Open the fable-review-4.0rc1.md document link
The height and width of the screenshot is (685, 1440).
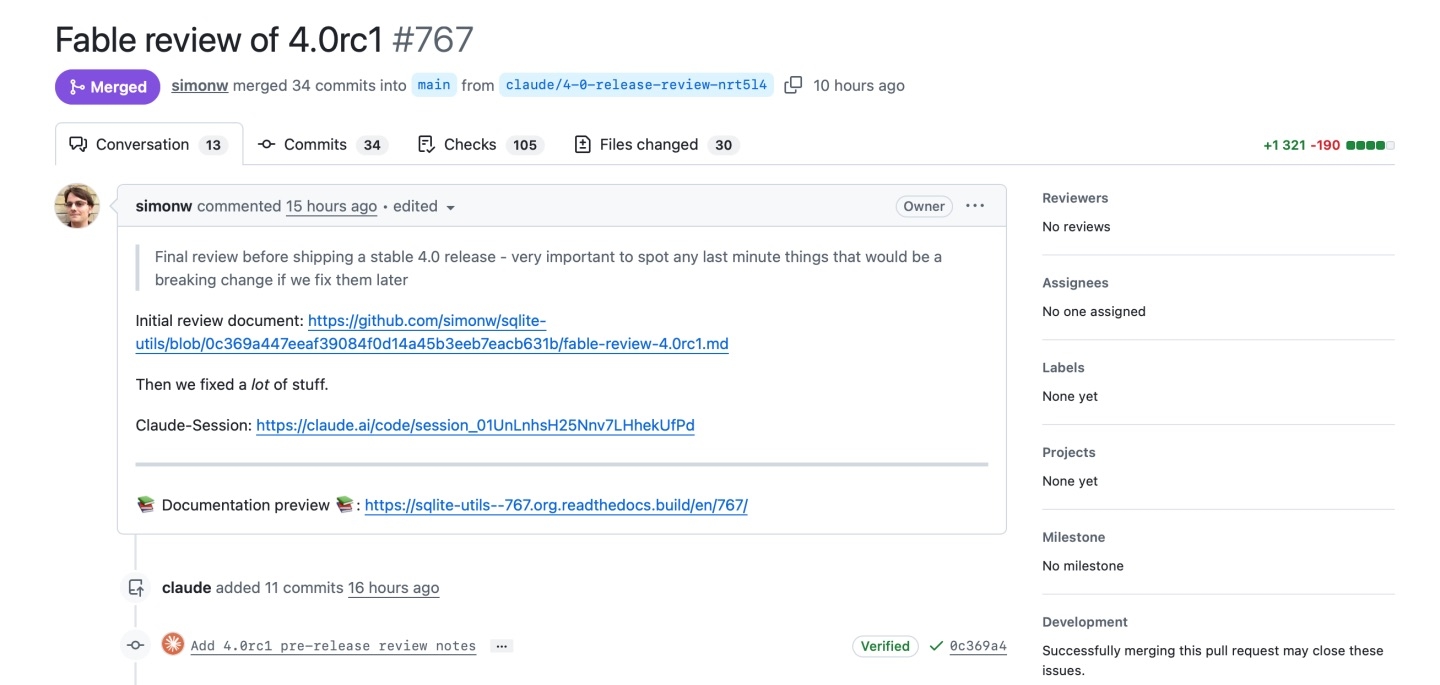point(432,332)
